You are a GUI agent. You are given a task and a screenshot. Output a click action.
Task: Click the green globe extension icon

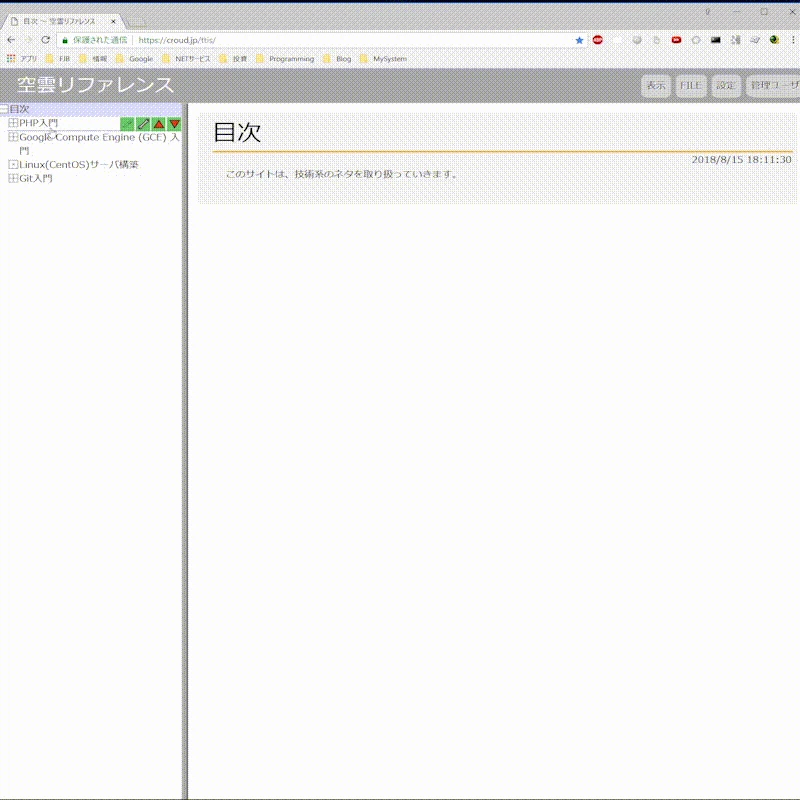pos(774,40)
